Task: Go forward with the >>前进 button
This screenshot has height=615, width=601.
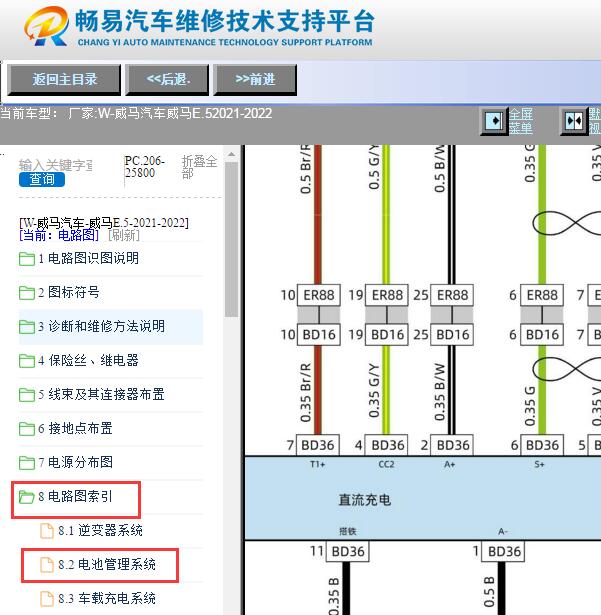Action: coord(255,80)
